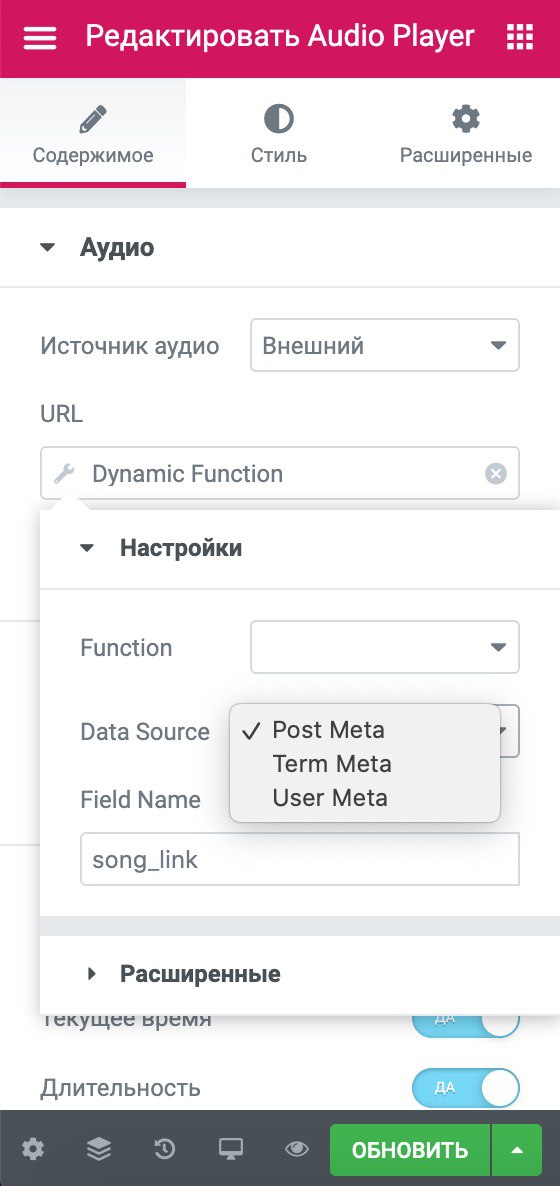560x1186 pixels.
Task: Select Term Meta option
Action: [x=331, y=764]
